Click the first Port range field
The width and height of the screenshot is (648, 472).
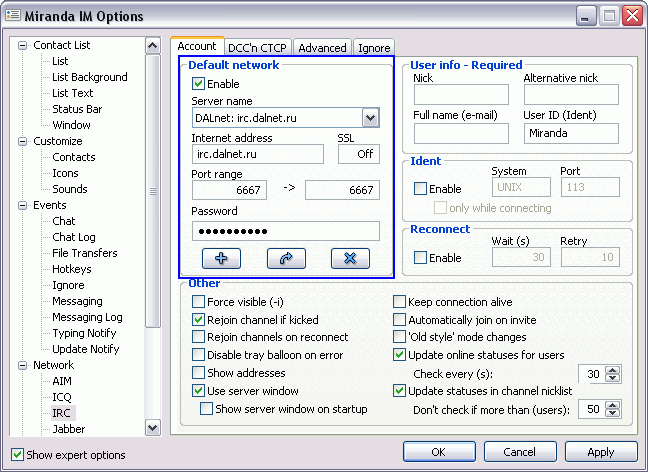[229, 190]
